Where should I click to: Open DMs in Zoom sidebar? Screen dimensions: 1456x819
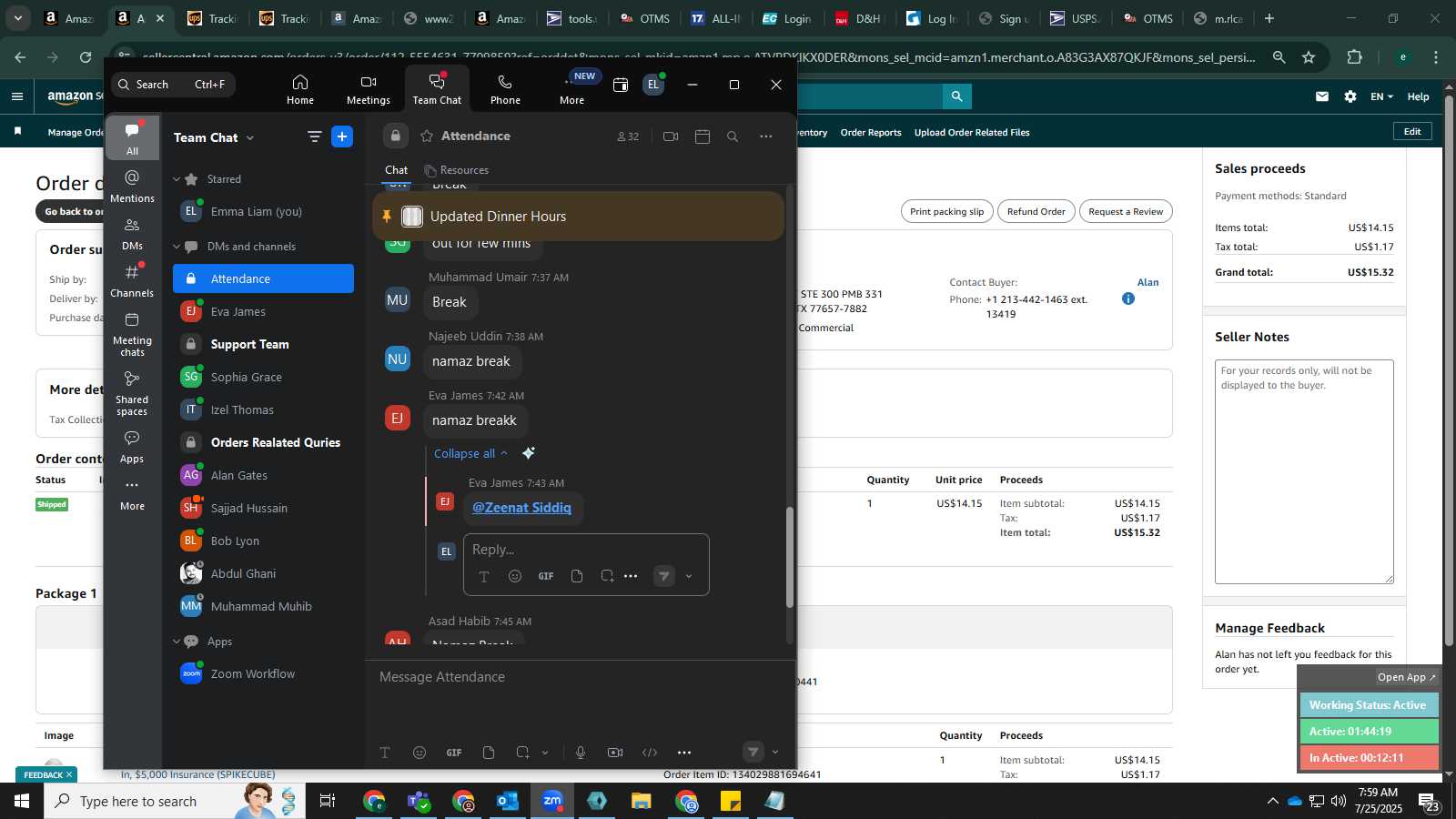pyautogui.click(x=132, y=234)
